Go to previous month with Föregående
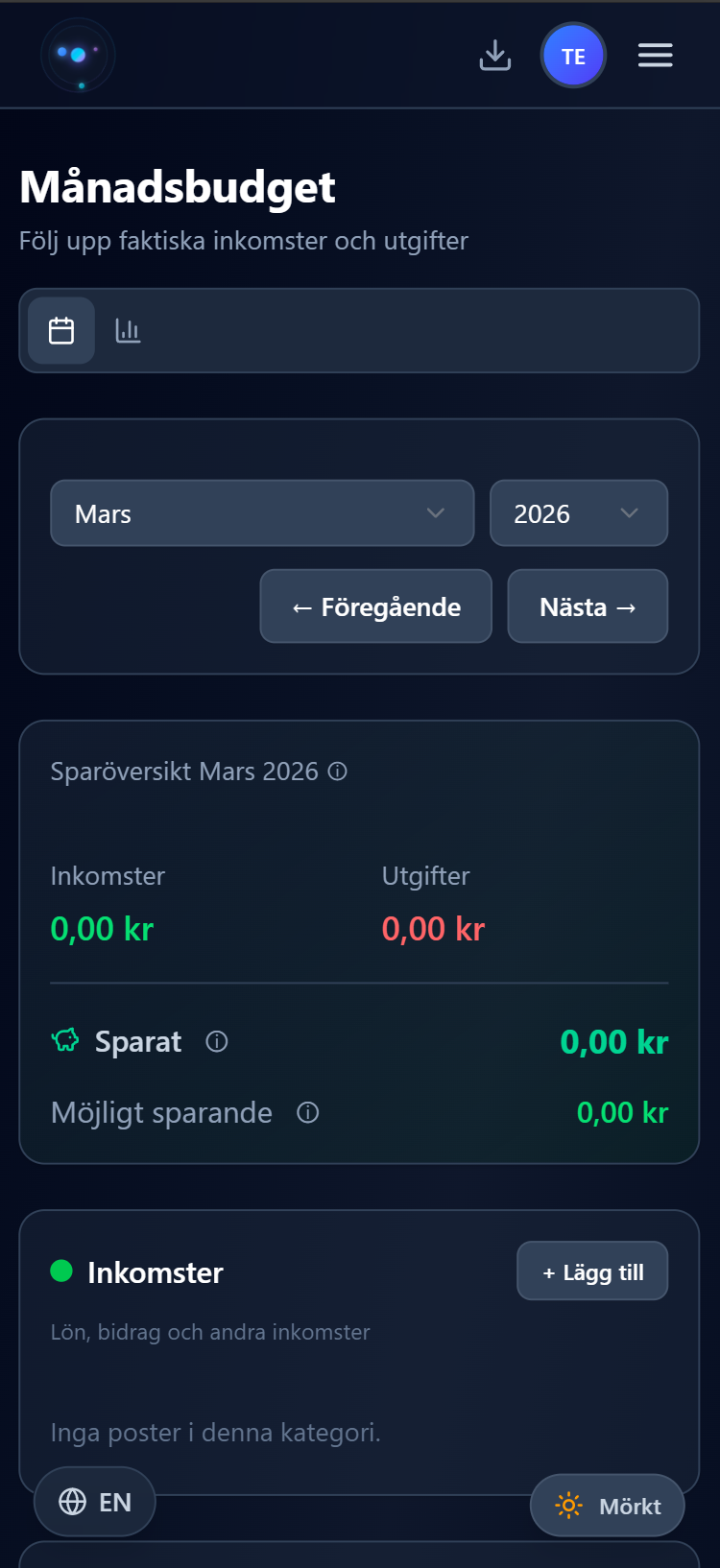Image resolution: width=720 pixels, height=1568 pixels. 375,606
